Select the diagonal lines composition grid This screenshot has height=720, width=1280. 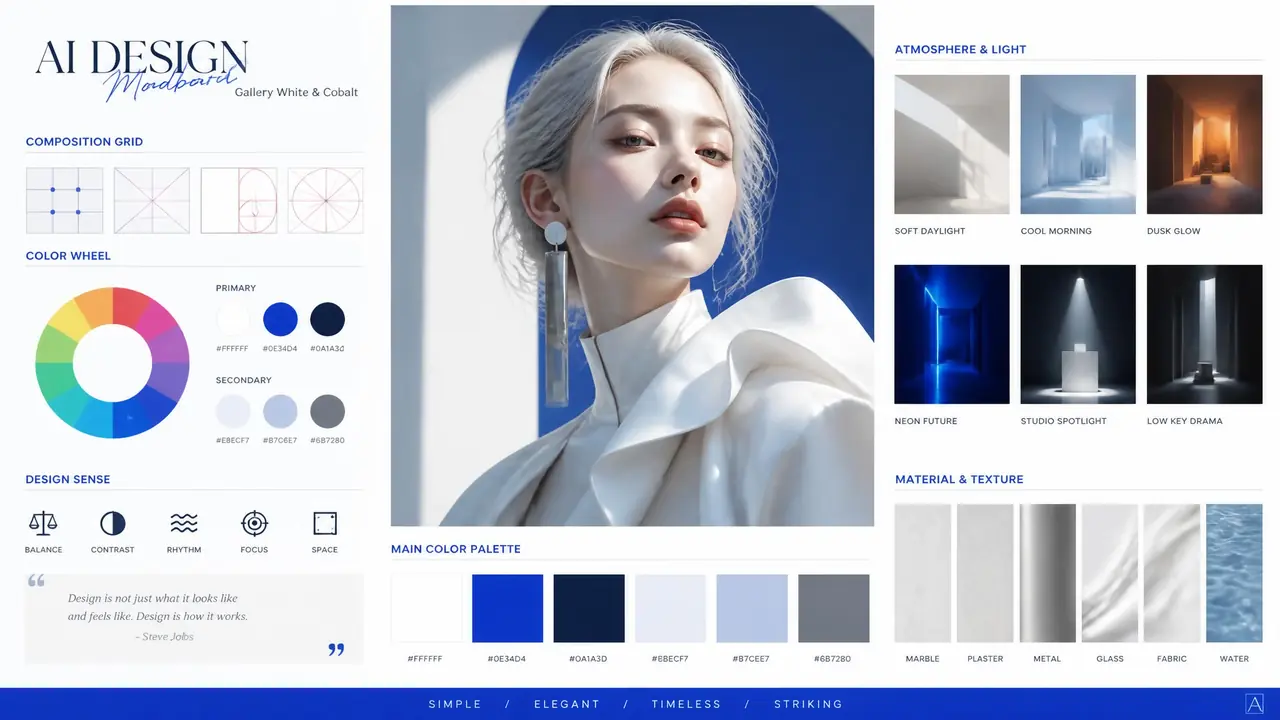151,200
